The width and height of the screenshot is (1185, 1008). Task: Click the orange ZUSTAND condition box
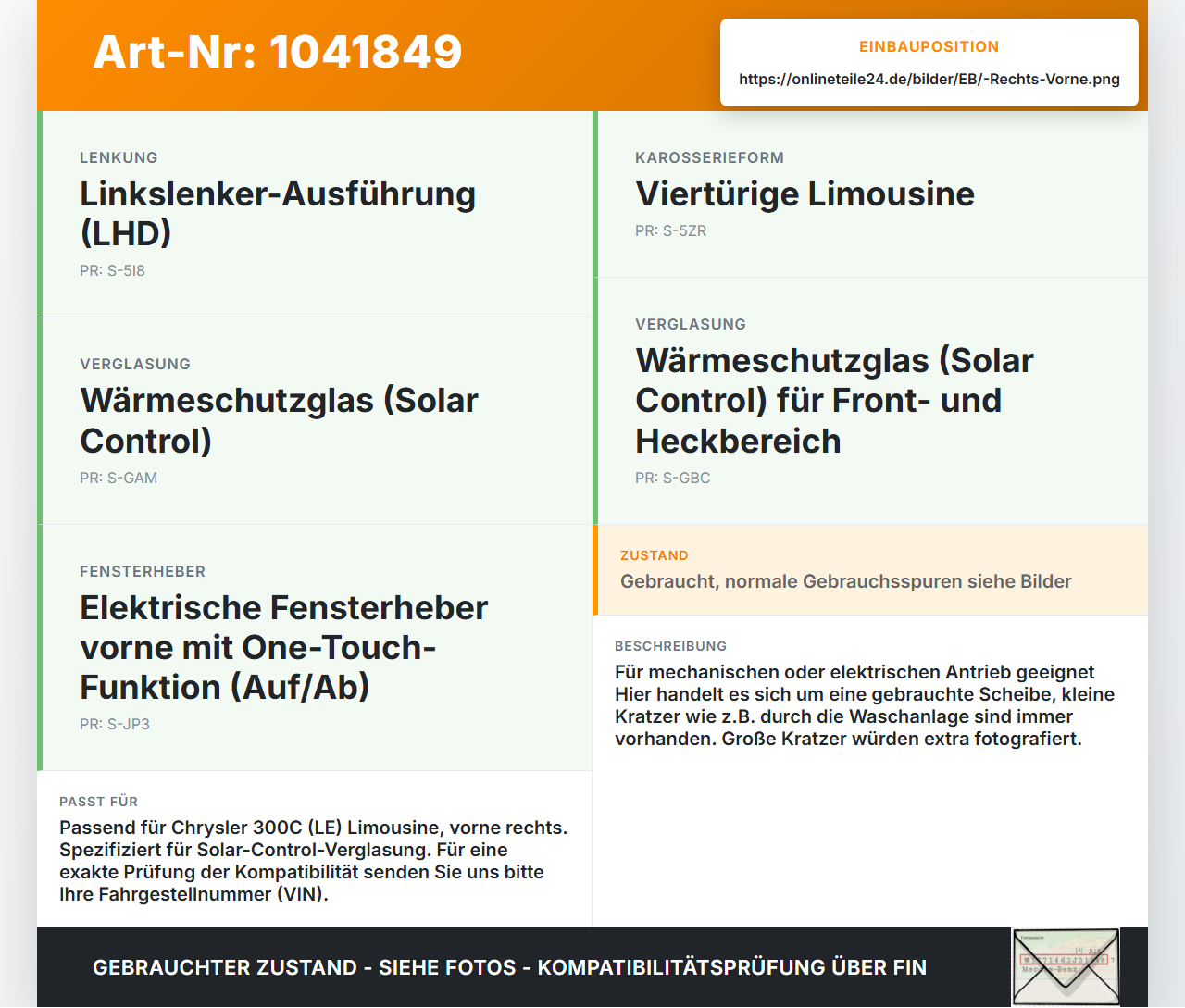point(870,570)
